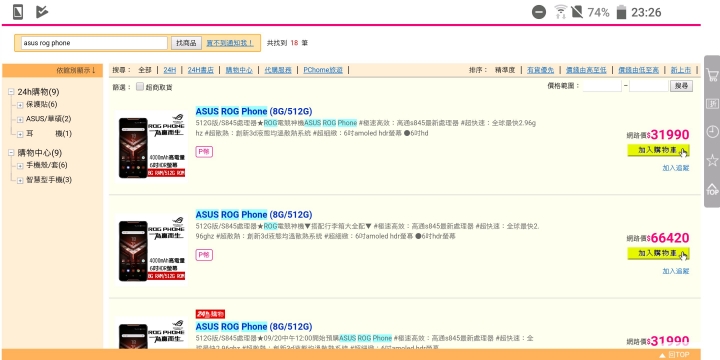The height and width of the screenshot is (360, 720).
Task: Open the third ASUS ROG Phone title with 24h badge
Action: pos(254,326)
